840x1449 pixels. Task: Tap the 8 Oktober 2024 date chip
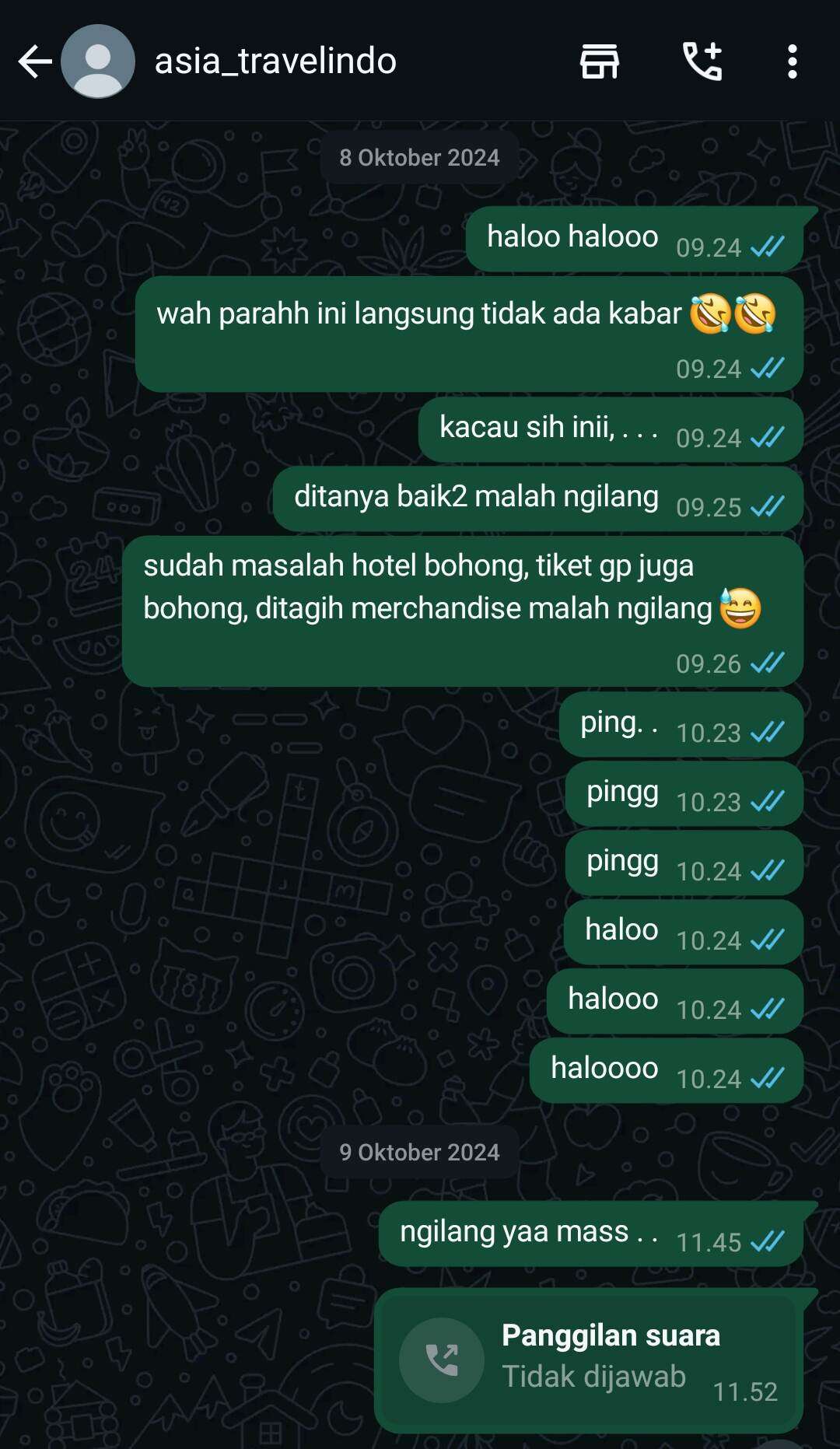419,158
